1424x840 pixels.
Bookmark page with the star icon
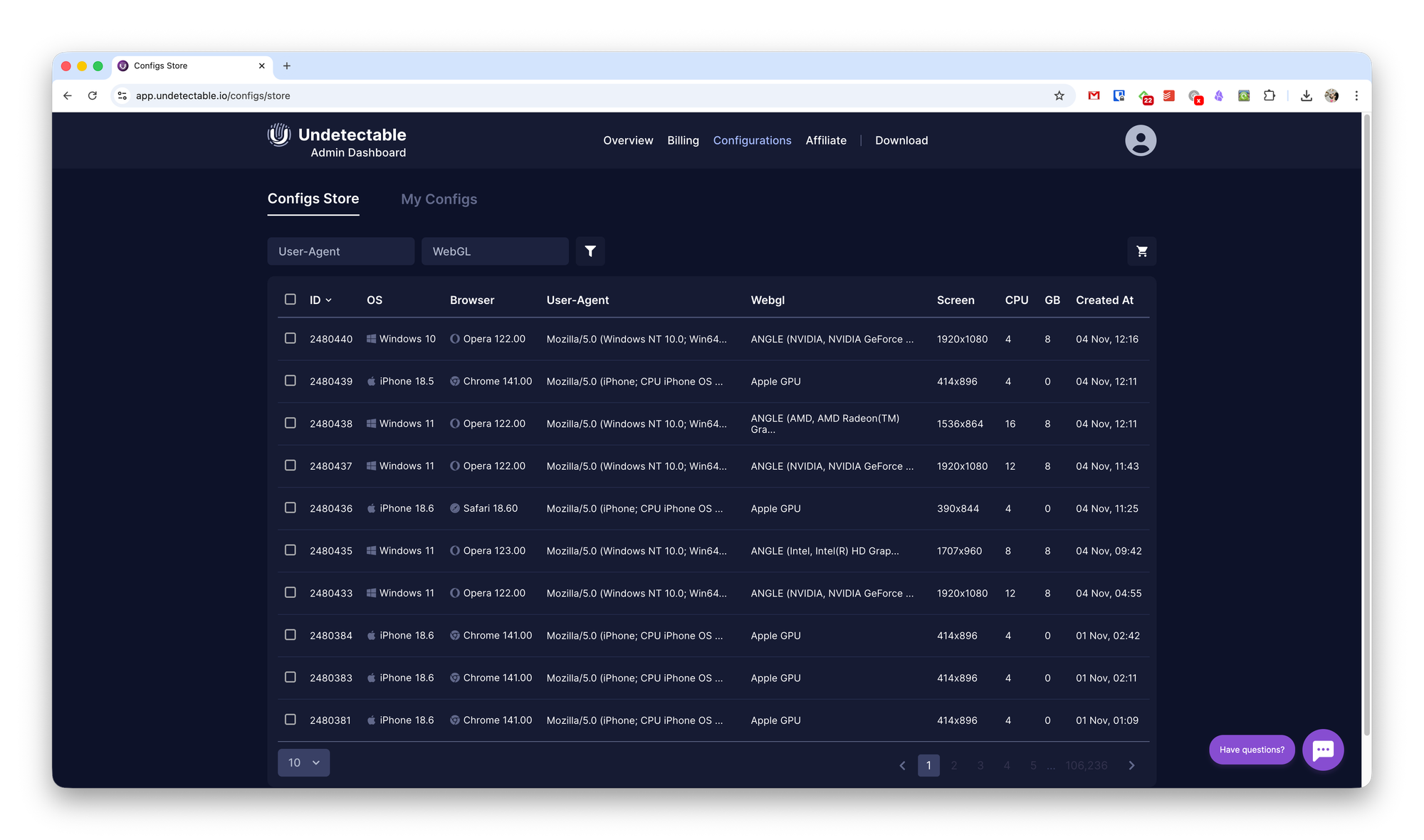[x=1059, y=95]
